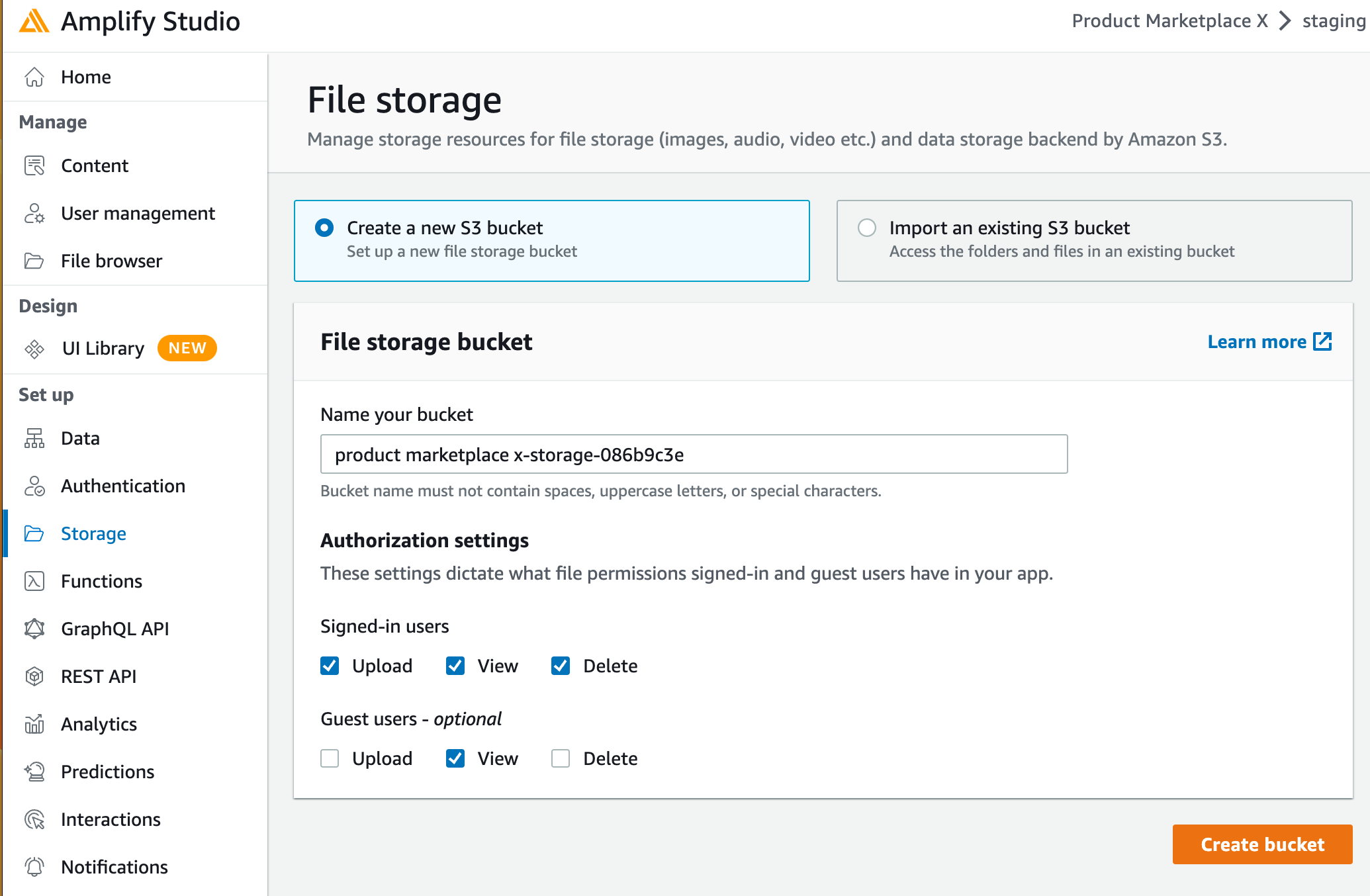Click the Amplify Studio logo icon

point(34,21)
